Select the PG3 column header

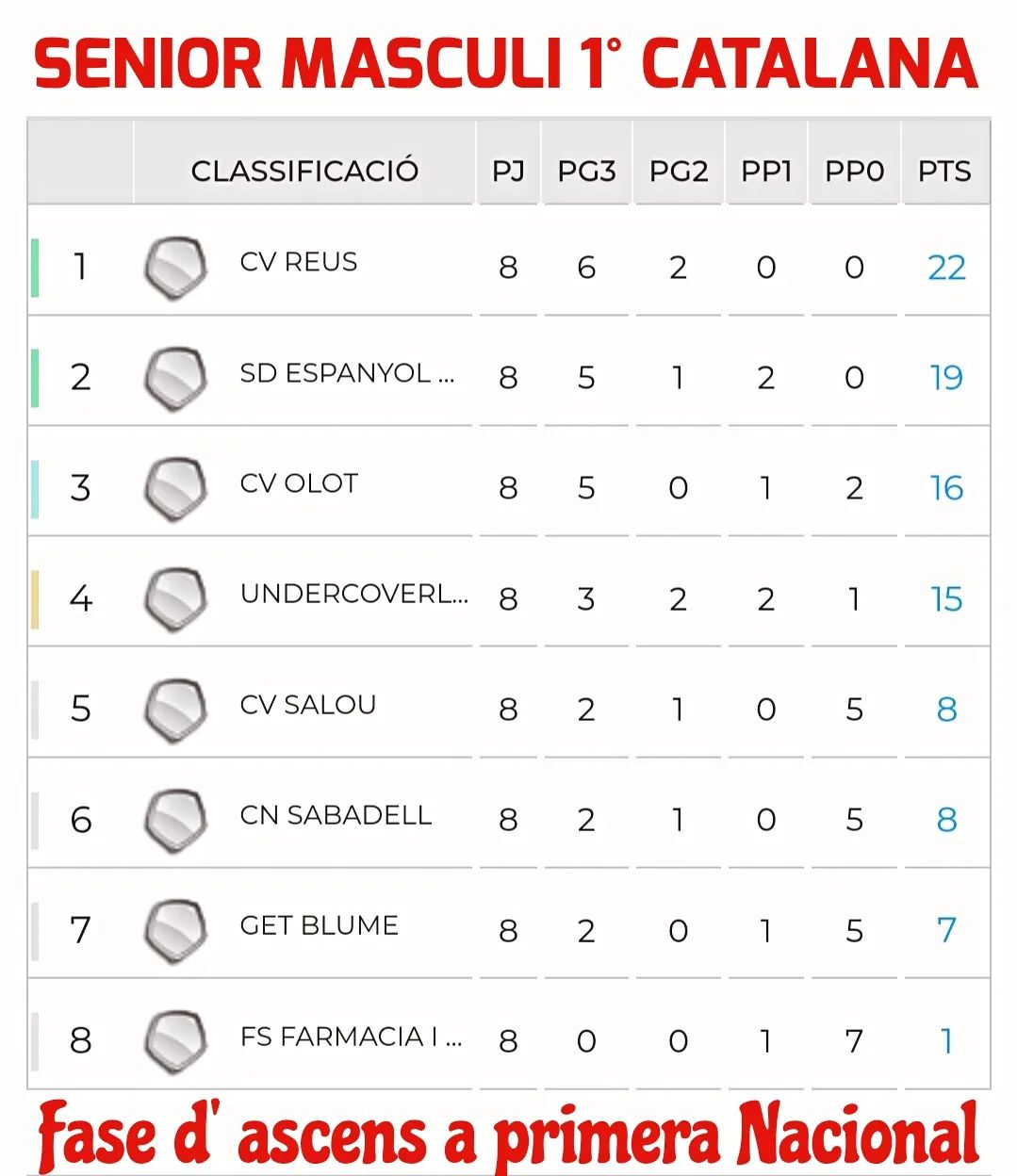pos(586,171)
